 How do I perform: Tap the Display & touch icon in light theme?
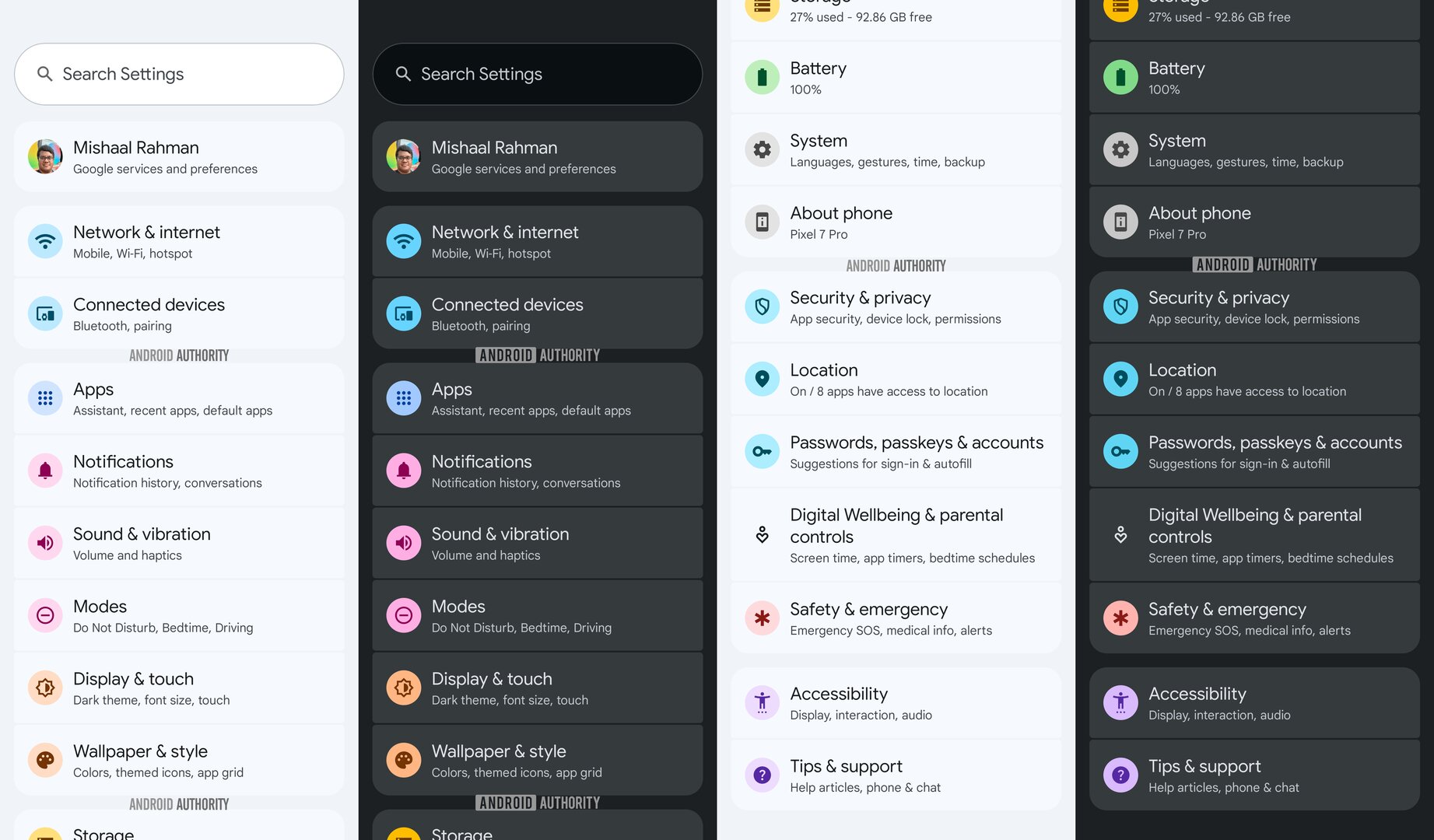click(x=45, y=688)
